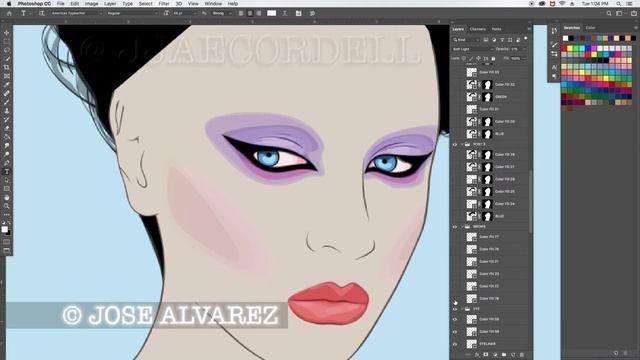Right align the text
Screen dimensions: 640x360
pyautogui.click(x=259, y=13)
